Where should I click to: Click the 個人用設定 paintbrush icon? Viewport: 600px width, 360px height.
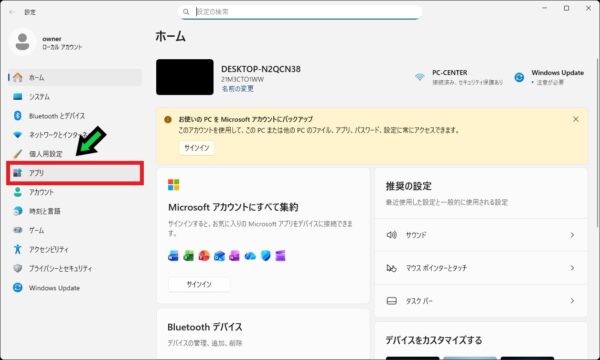(18, 154)
